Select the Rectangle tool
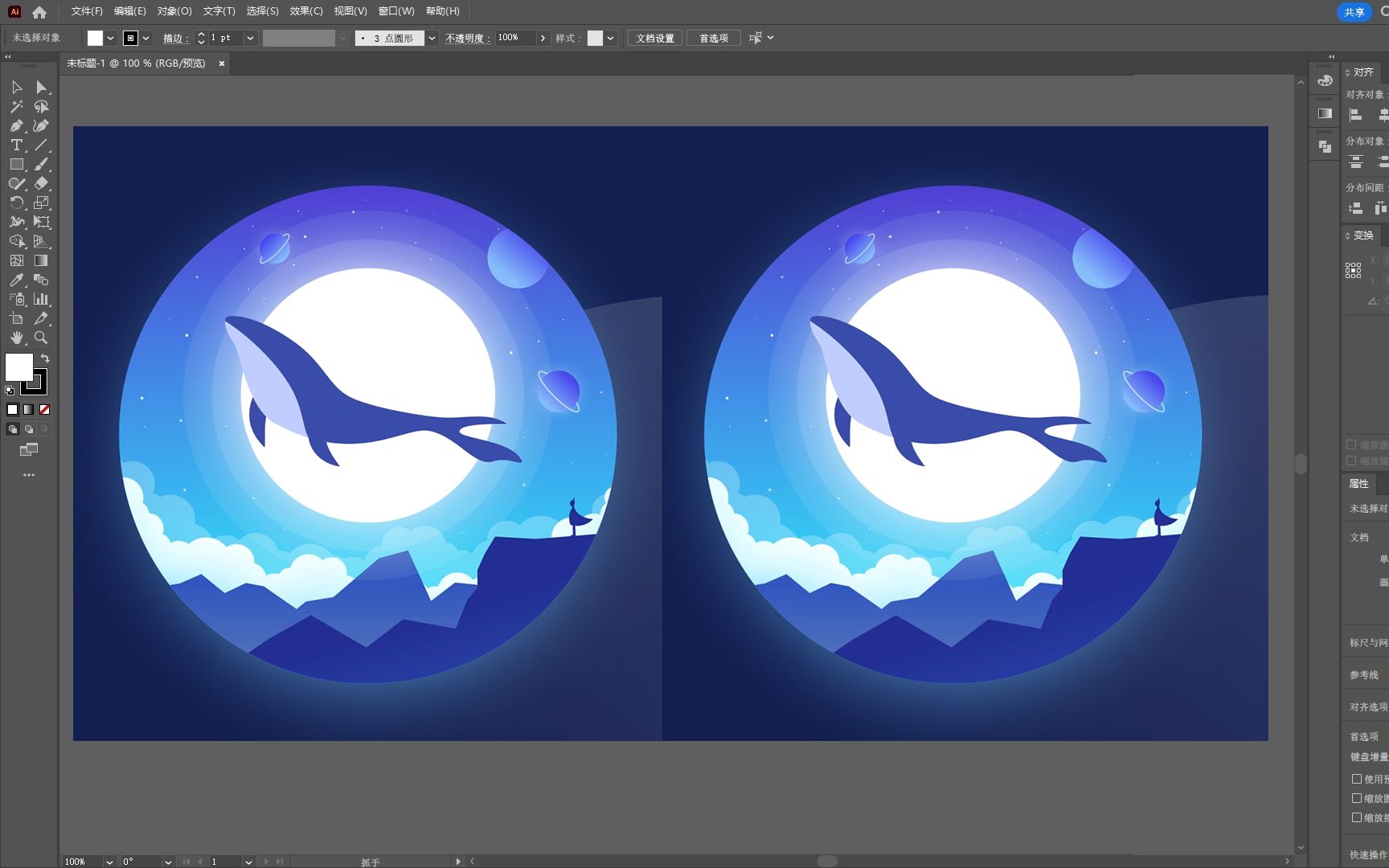The height and width of the screenshot is (868, 1389). pos(17,164)
